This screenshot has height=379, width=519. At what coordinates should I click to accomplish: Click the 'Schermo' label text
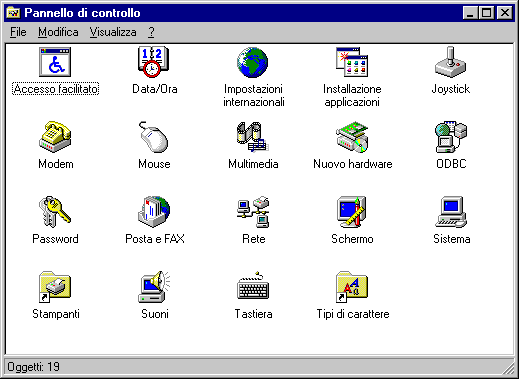point(352,239)
